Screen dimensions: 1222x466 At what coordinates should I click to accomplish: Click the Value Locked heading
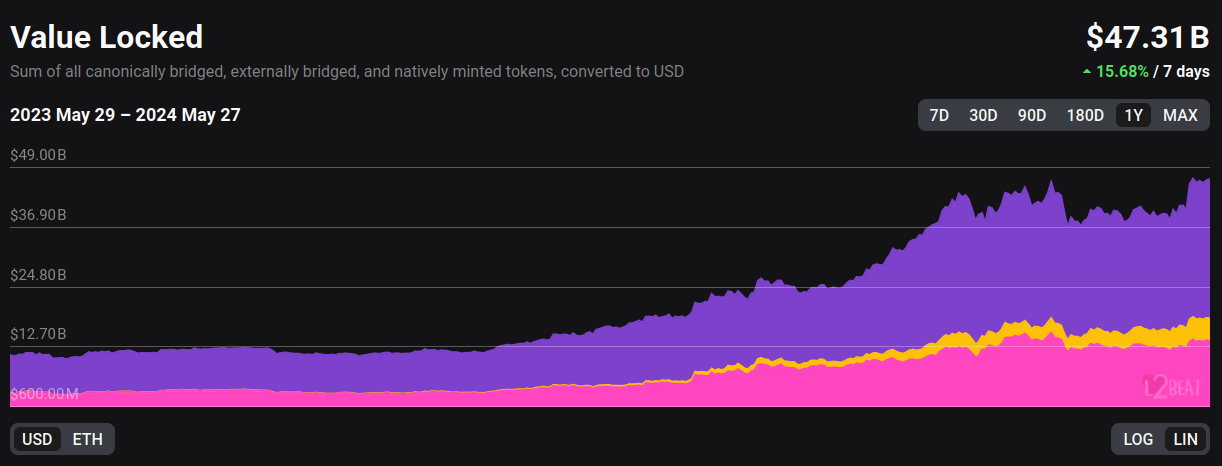tap(107, 37)
